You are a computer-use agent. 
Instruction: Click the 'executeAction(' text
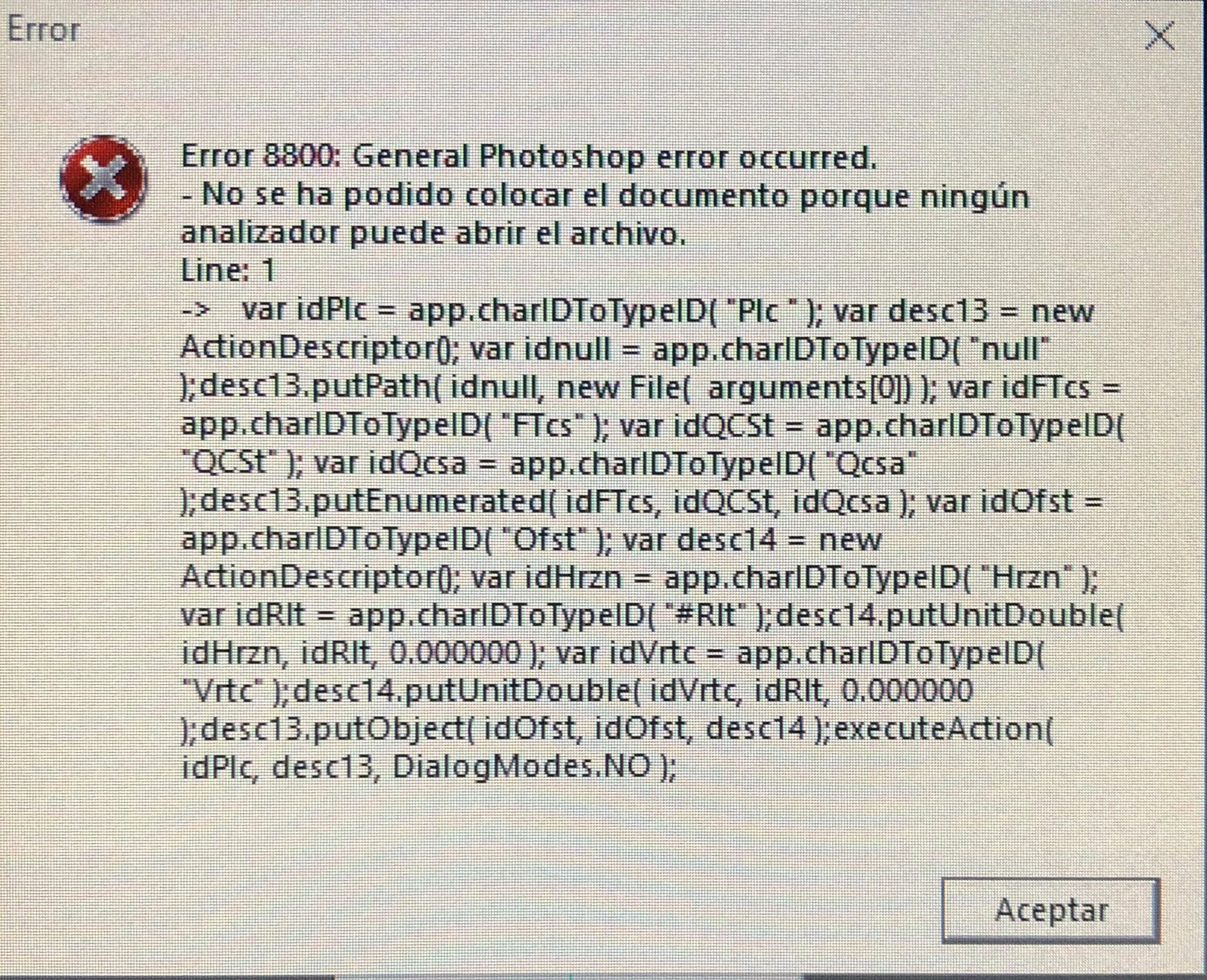tap(943, 729)
